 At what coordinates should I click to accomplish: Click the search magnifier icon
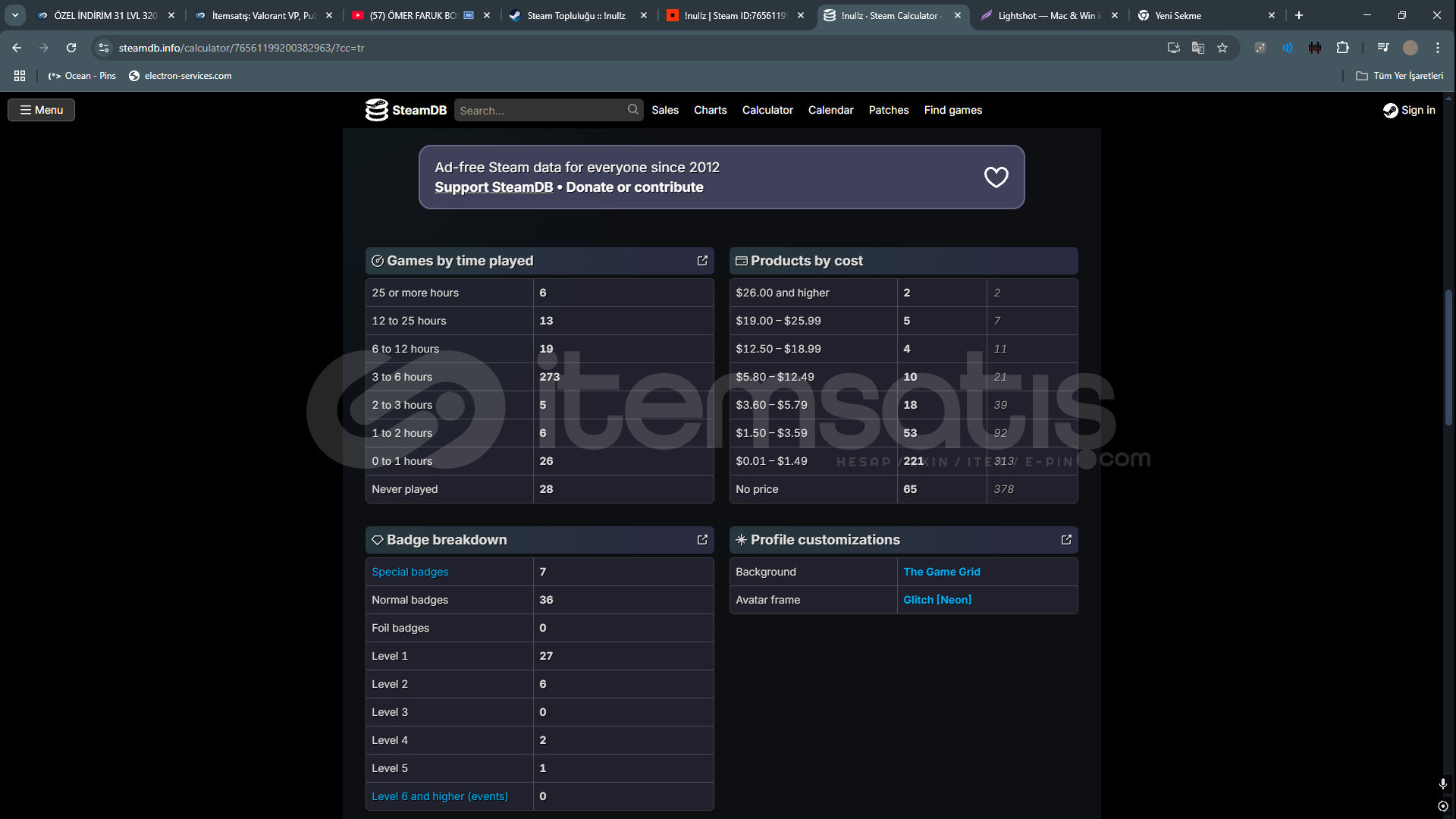coord(633,110)
